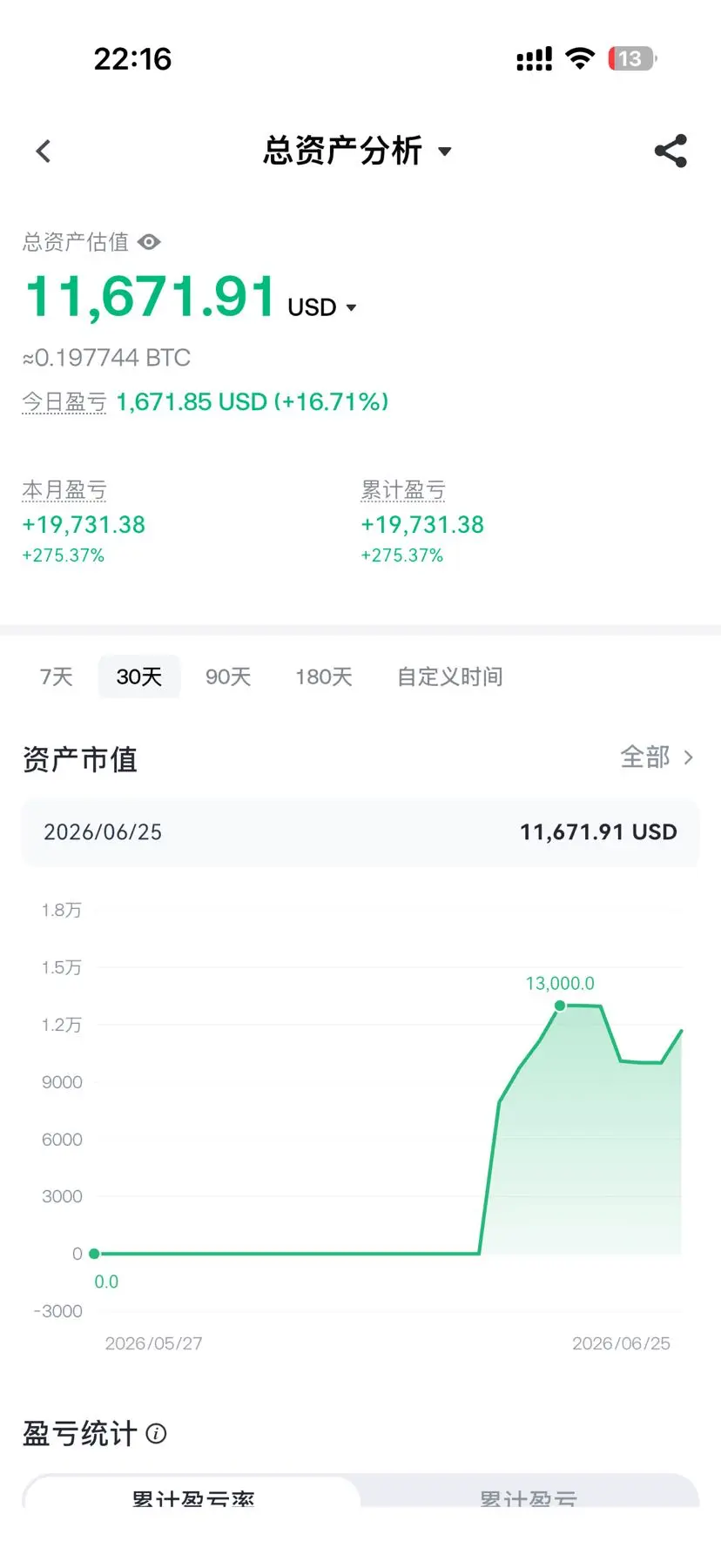The image size is (721, 1568).
Task: Tap the 2026/06/25 date in chart header
Action: point(103,832)
